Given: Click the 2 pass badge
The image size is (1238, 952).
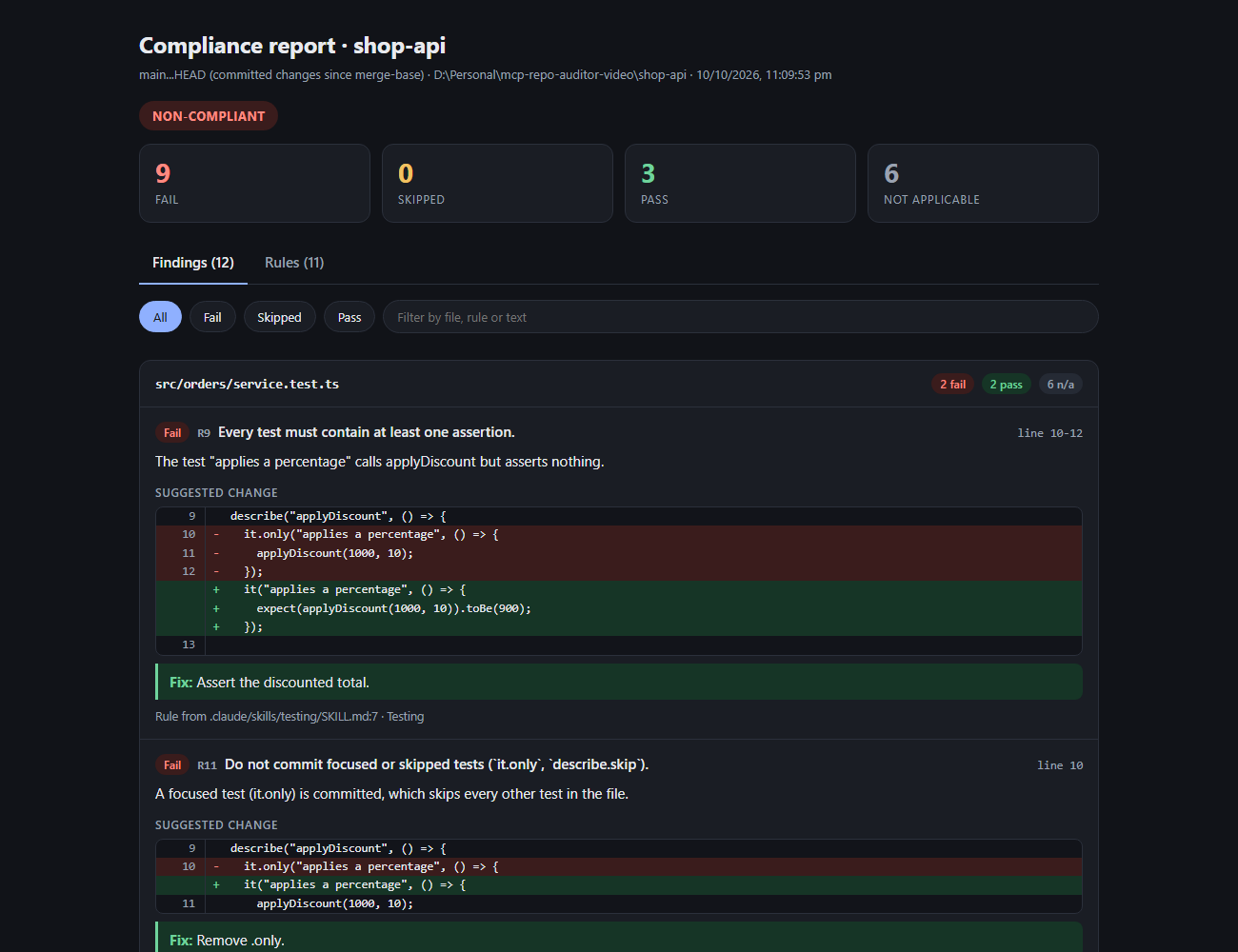Looking at the screenshot, I should point(1006,385).
